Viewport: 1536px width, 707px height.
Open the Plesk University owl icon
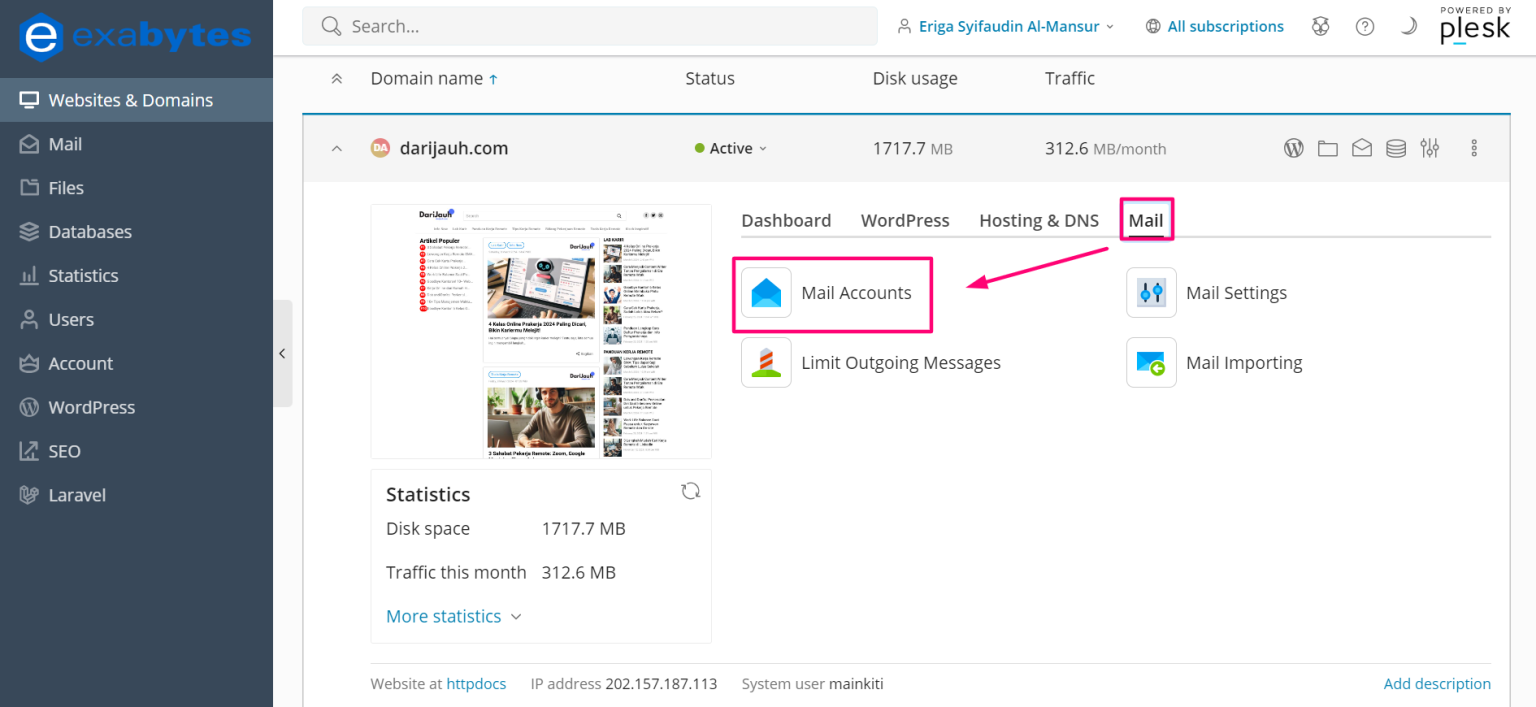1320,26
